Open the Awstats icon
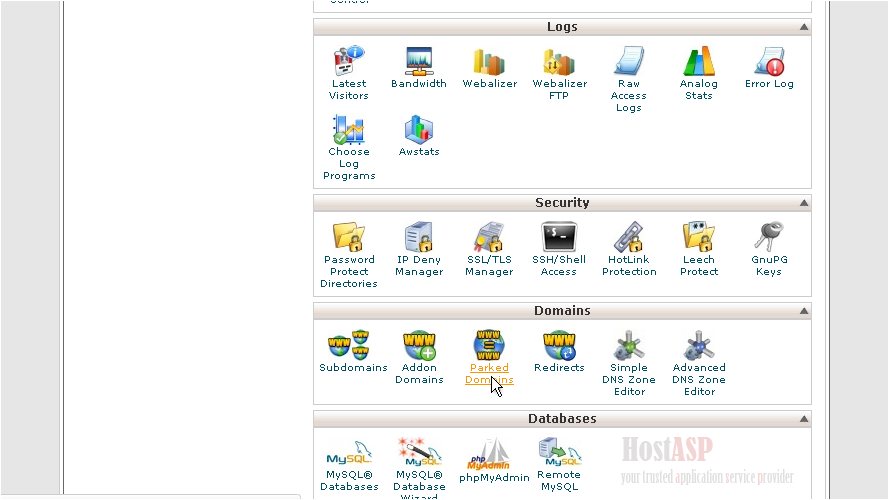The width and height of the screenshot is (889, 500). 419,130
